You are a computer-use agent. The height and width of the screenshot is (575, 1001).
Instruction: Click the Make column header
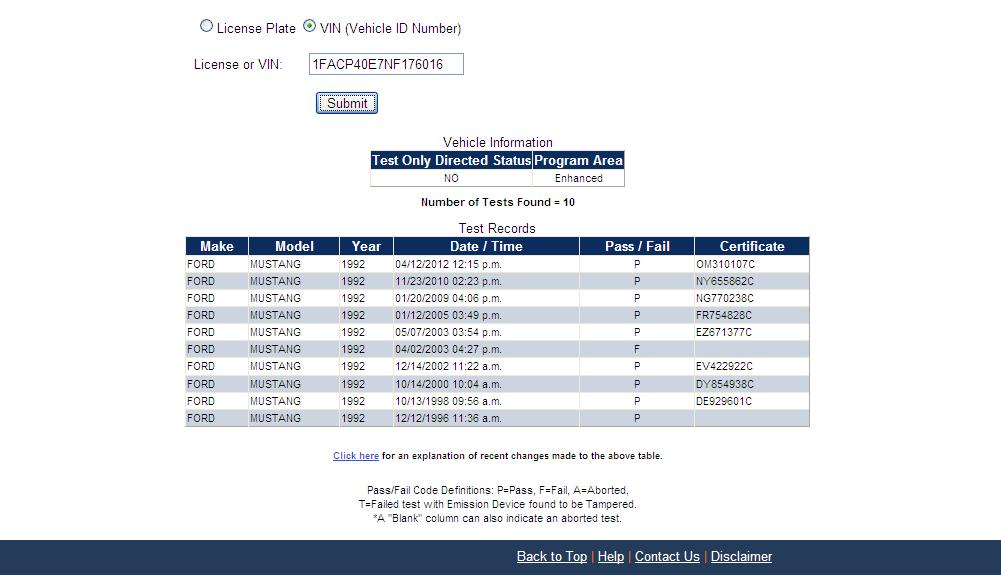(x=217, y=246)
